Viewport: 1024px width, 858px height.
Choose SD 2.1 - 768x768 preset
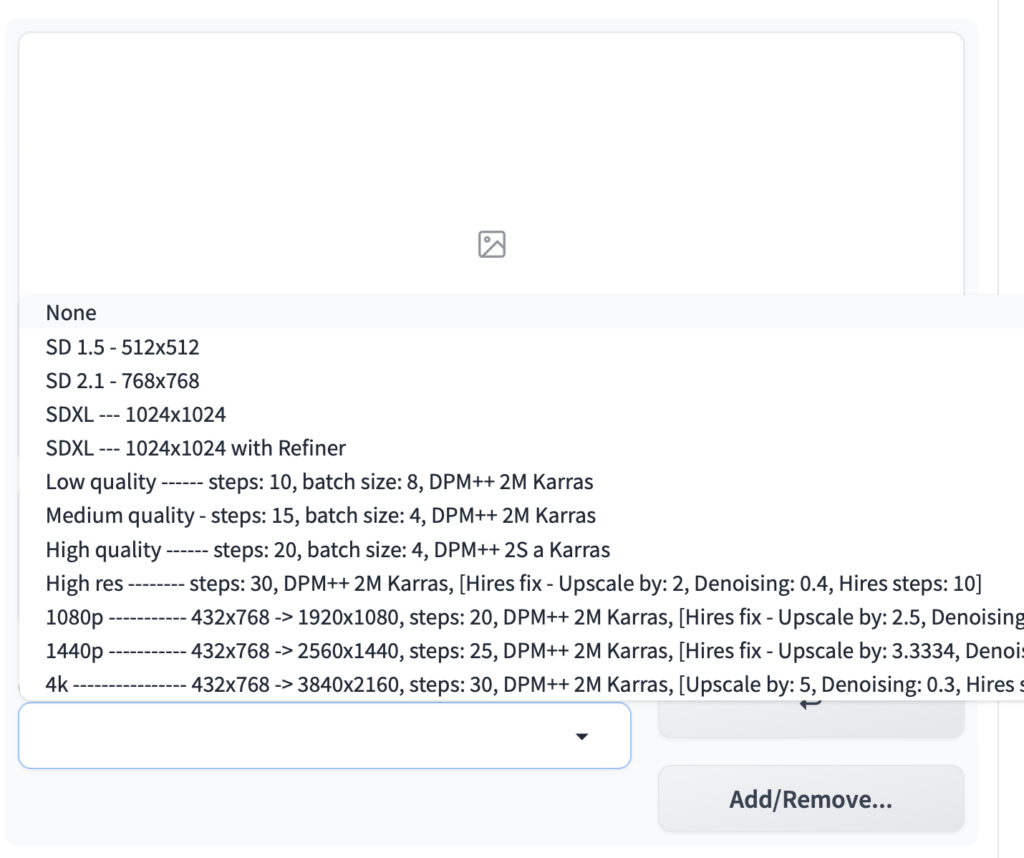pyautogui.click(x=522, y=381)
